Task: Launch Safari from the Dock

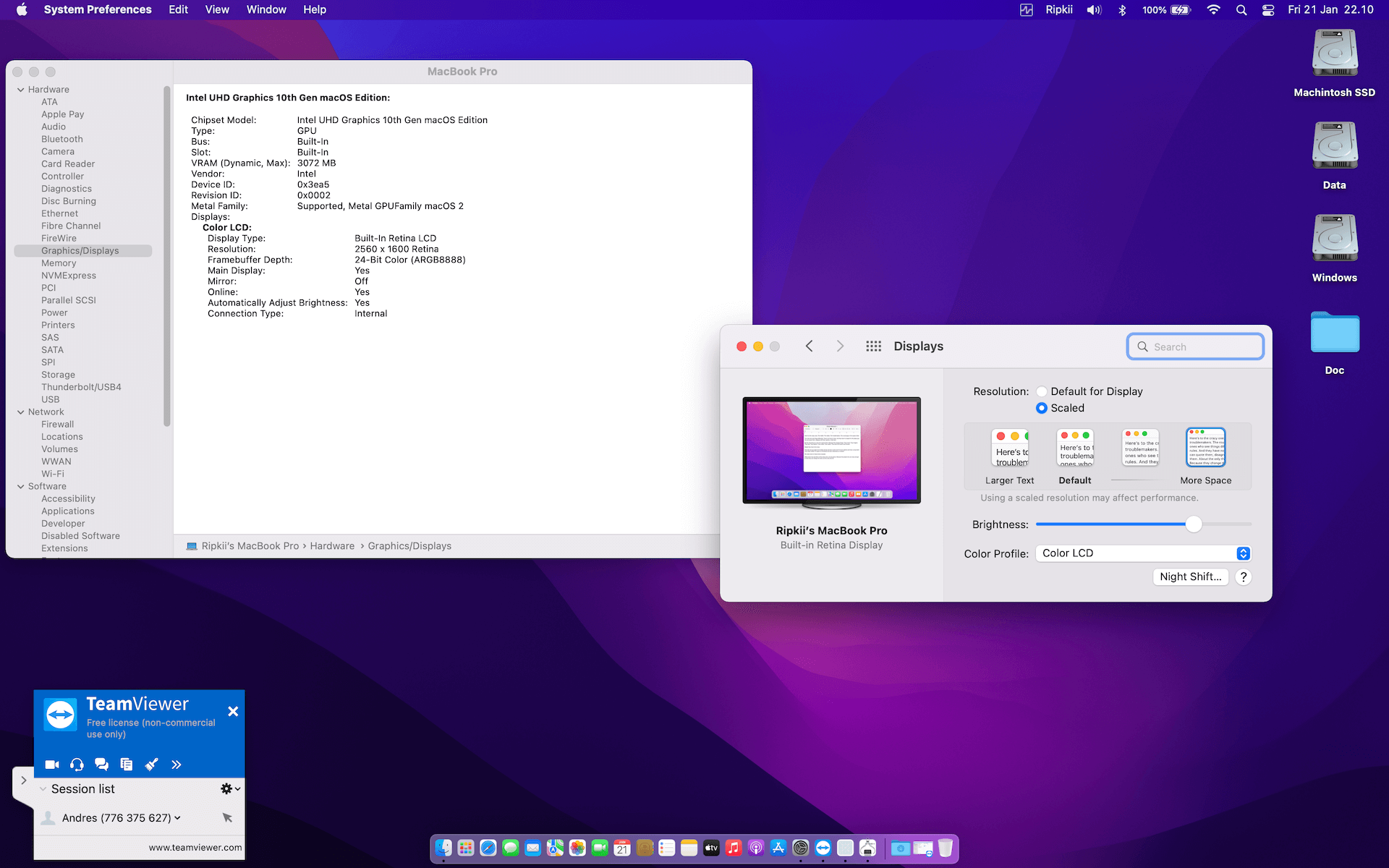Action: coord(488,848)
